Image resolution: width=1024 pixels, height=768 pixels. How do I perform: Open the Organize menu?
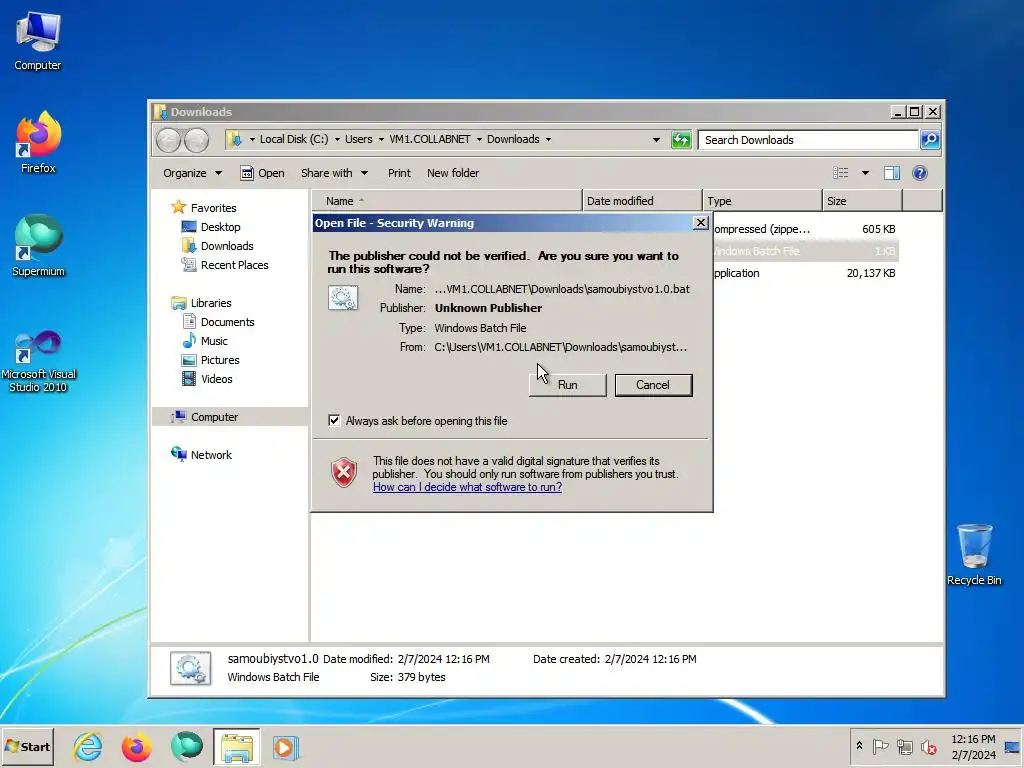click(x=192, y=173)
